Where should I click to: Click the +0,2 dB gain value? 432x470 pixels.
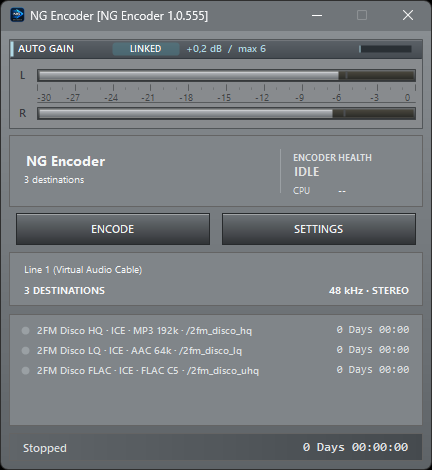click(204, 49)
